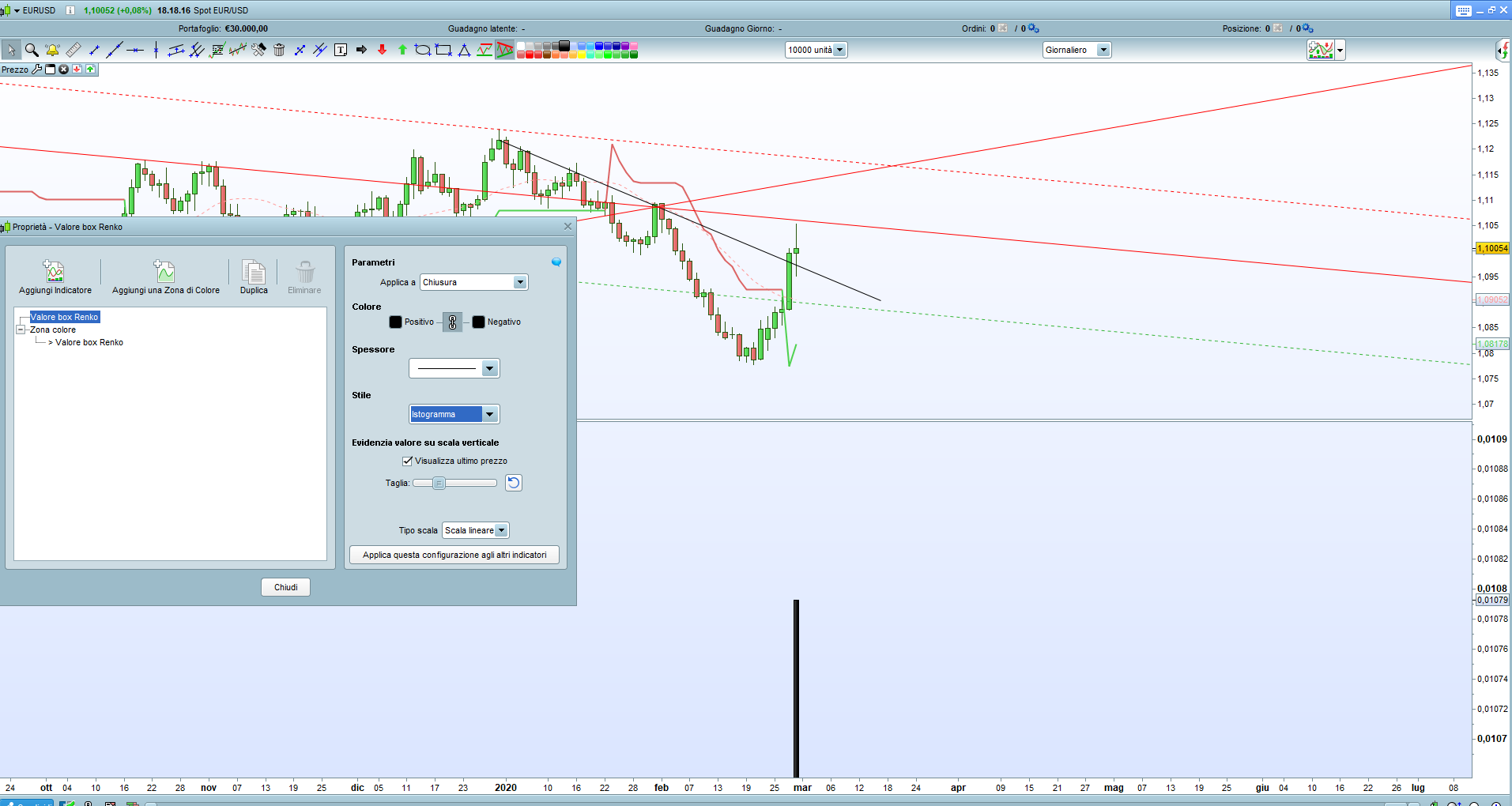Screen dimensions: 1512x806
Task: Pick the Negativo color swatch
Action: pos(478,322)
